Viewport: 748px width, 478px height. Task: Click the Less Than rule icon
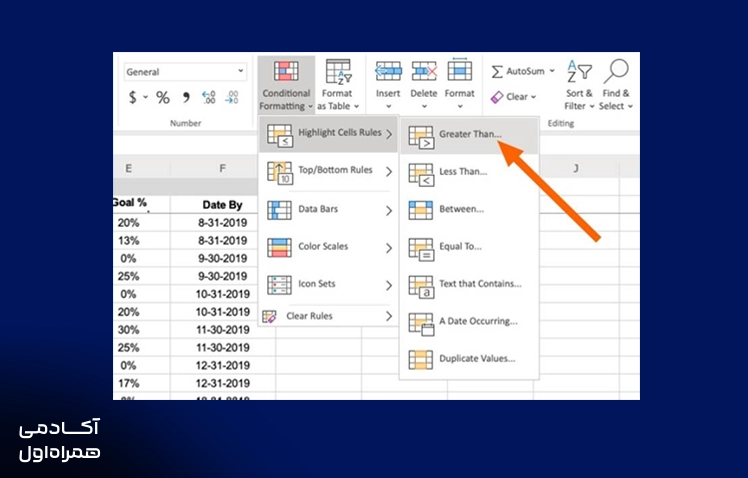pos(421,175)
